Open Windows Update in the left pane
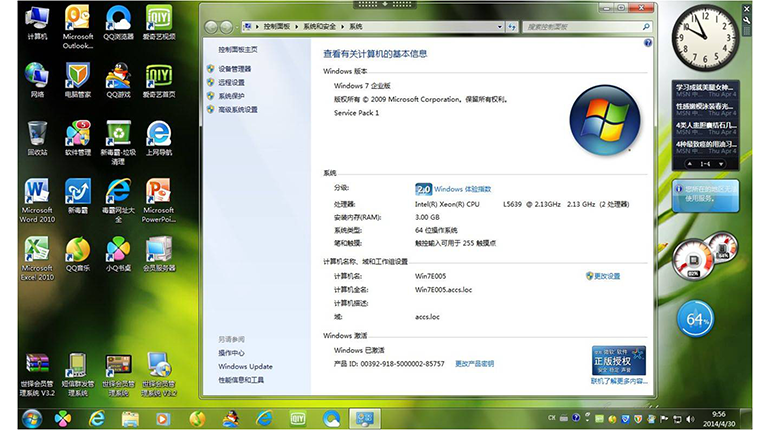This screenshot has height=430, width=770. [246, 366]
